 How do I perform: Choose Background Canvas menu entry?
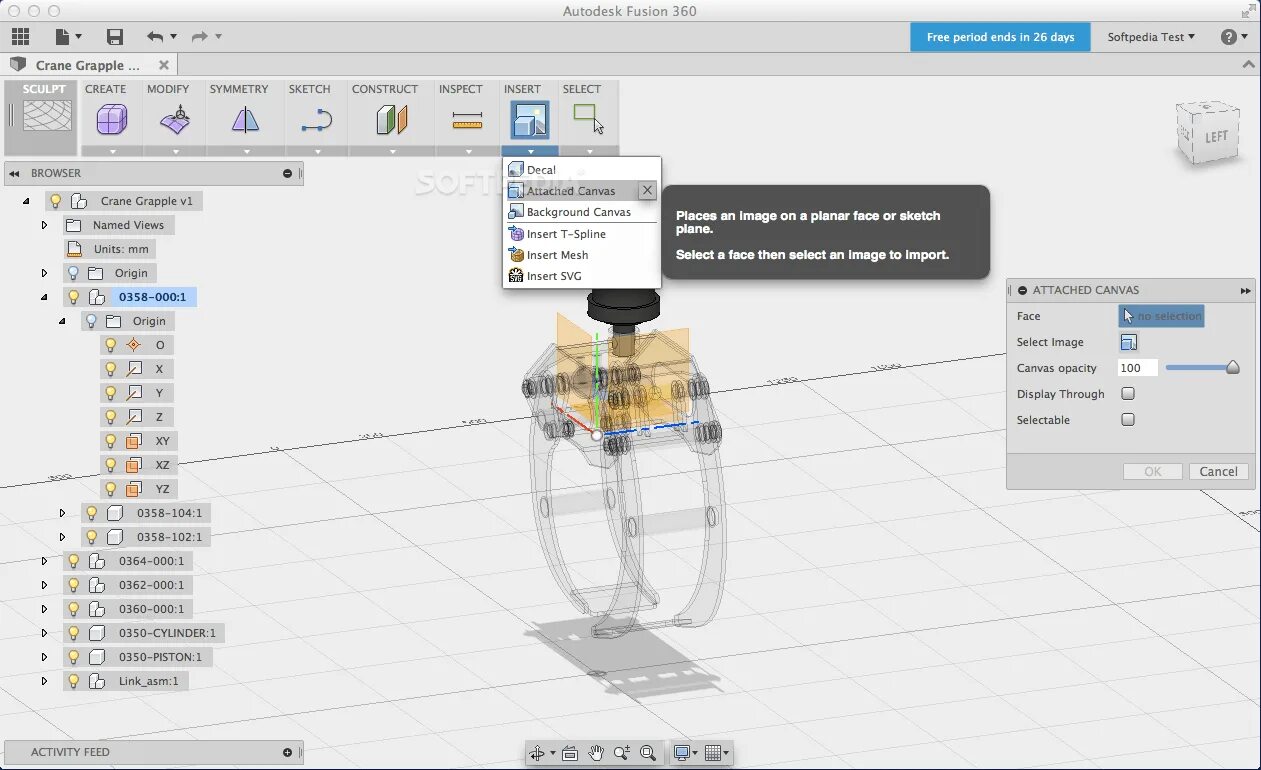click(581, 212)
